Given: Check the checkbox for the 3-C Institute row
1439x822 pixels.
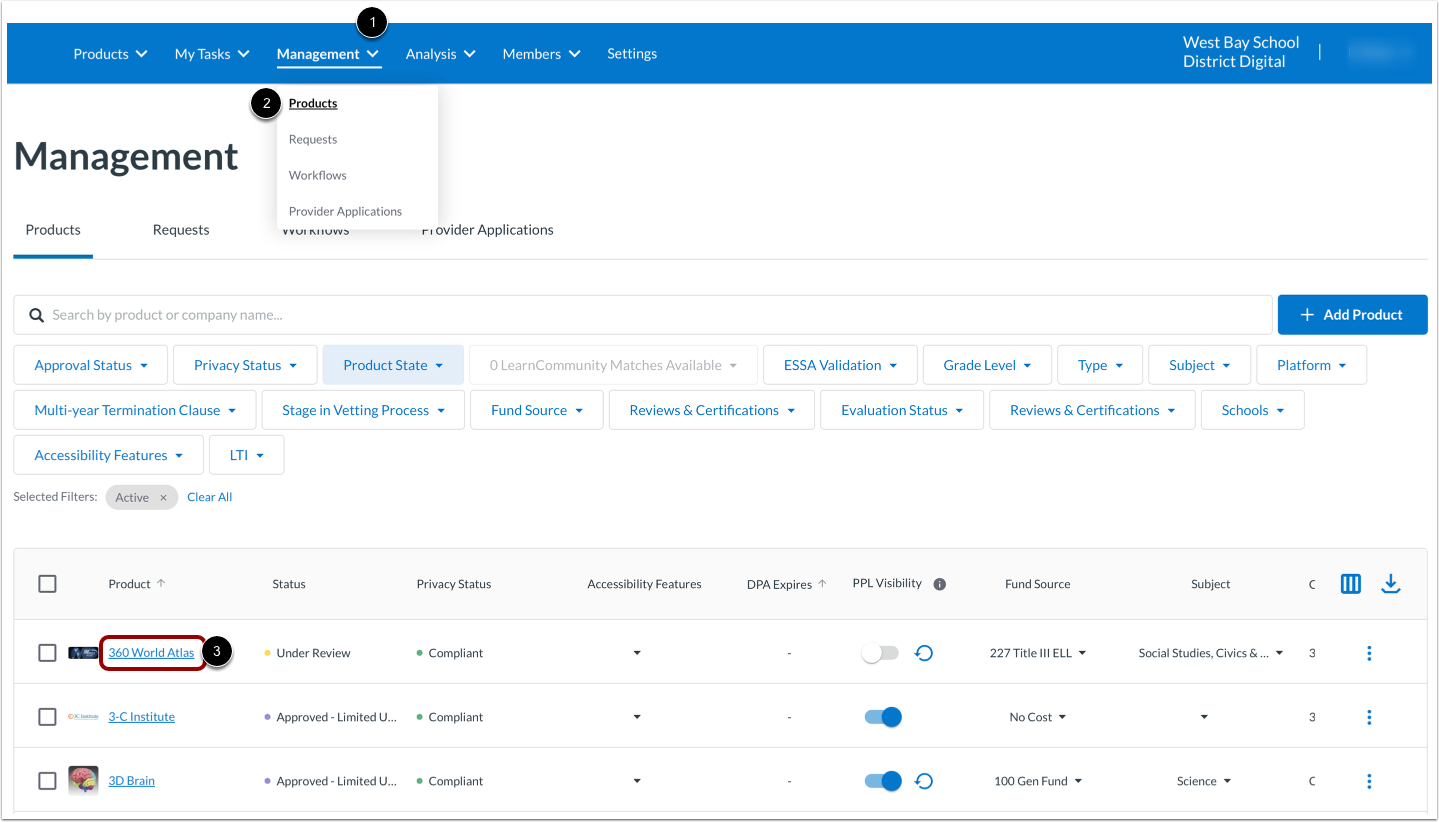Looking at the screenshot, I should (47, 716).
